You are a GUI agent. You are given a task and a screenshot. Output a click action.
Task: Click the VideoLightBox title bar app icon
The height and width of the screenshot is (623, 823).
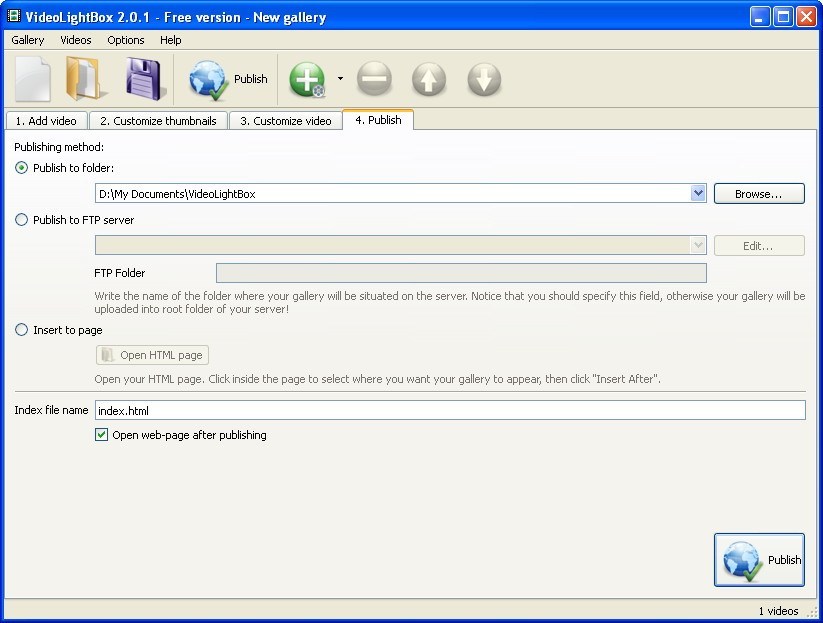click(x=14, y=16)
